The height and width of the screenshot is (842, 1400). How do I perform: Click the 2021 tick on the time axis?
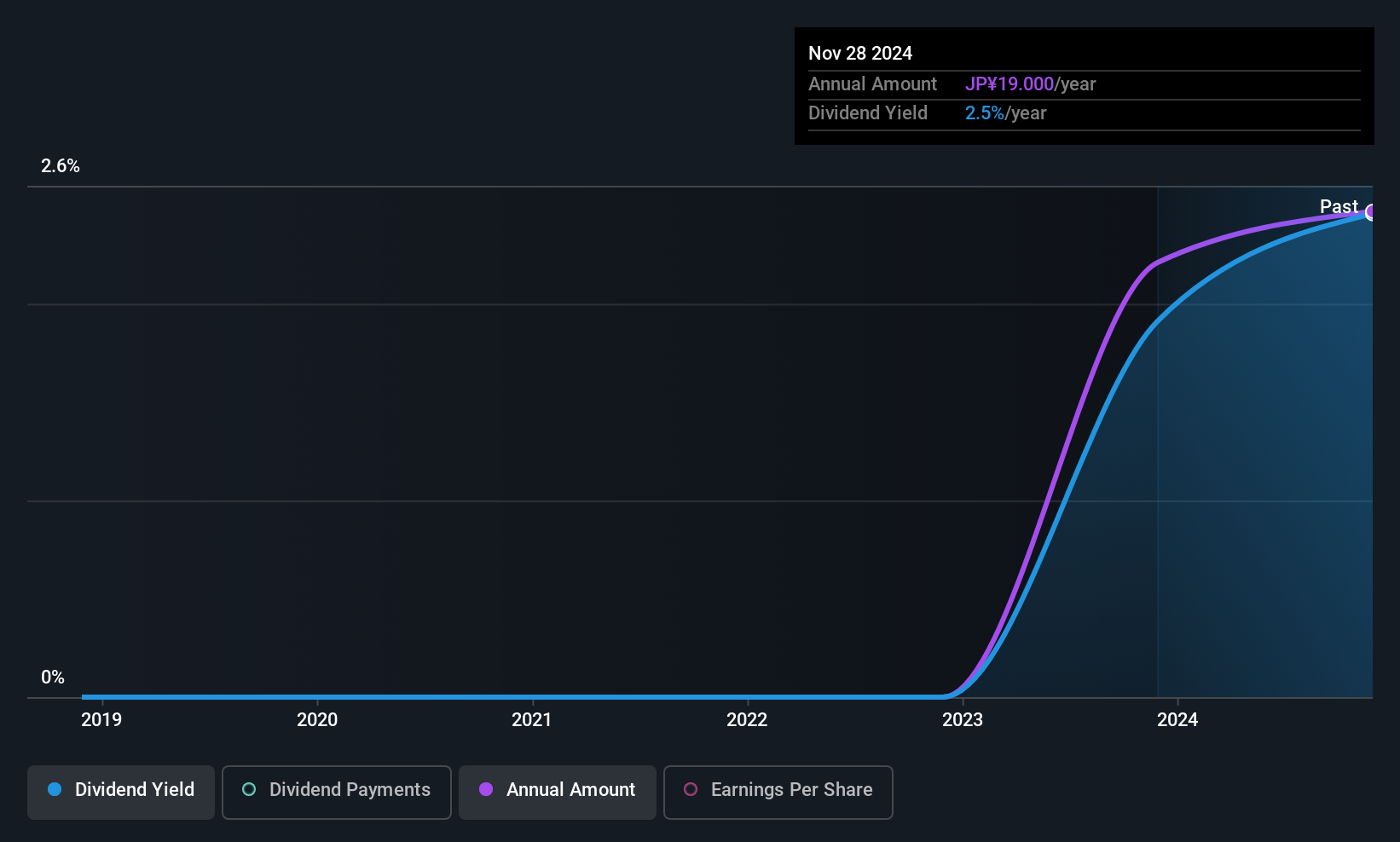point(532,720)
